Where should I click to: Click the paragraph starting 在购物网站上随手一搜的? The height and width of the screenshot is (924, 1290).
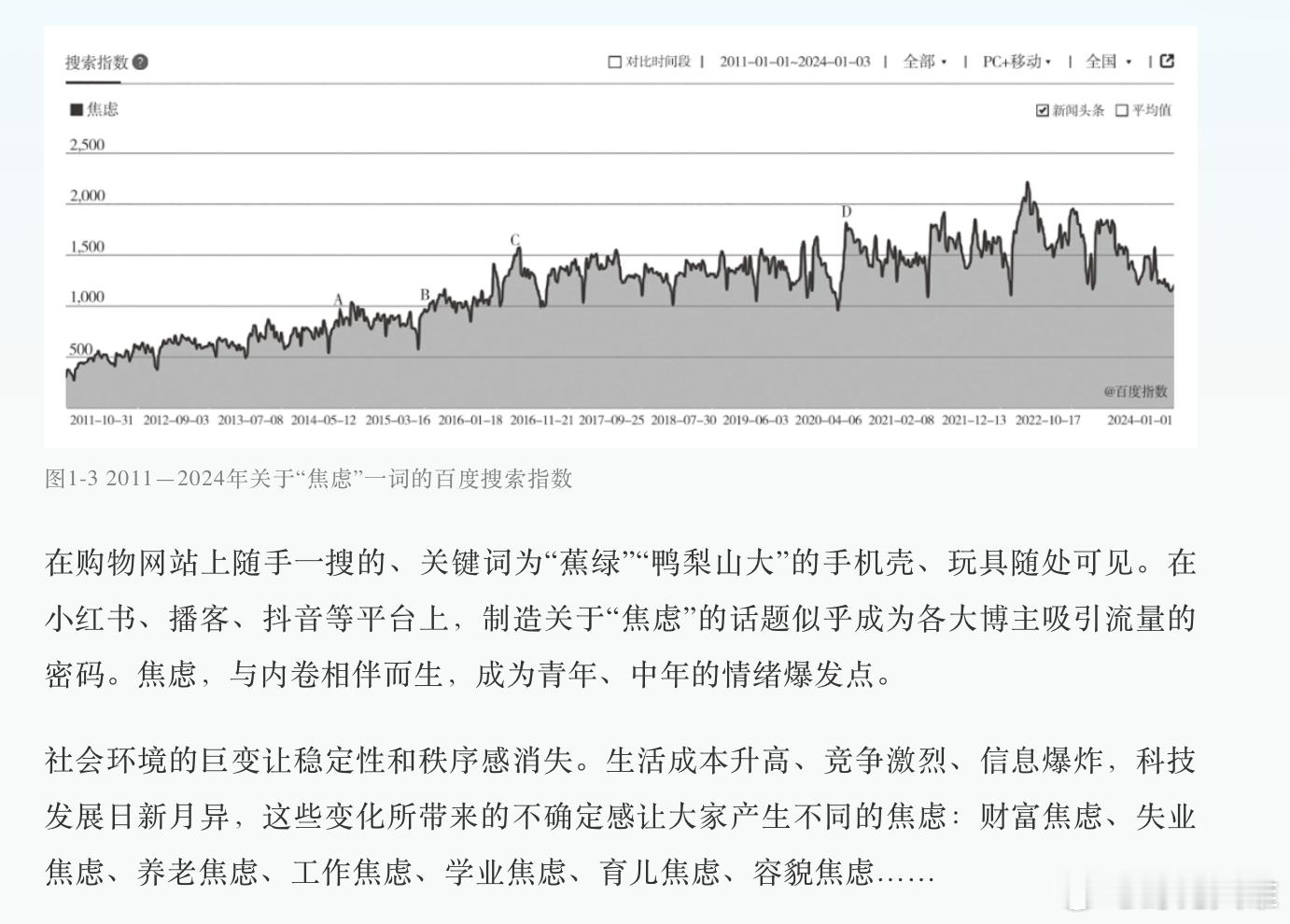(621, 618)
